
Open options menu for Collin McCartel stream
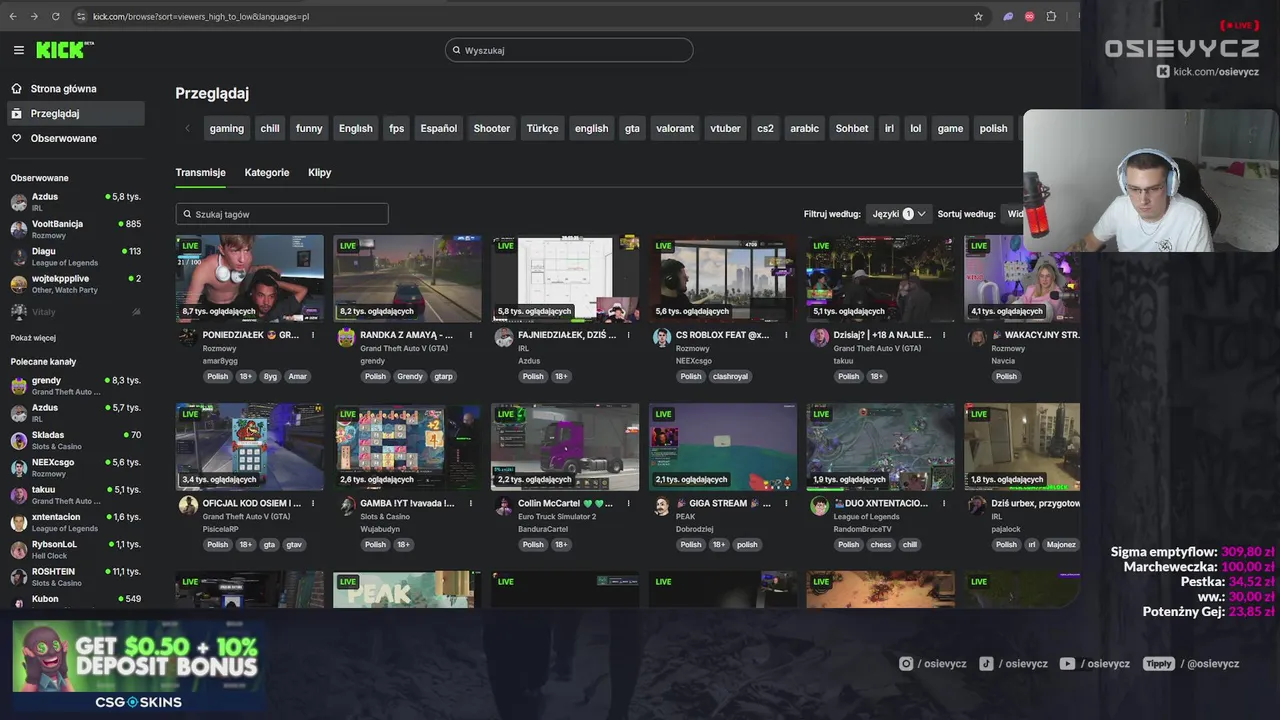tap(629, 503)
